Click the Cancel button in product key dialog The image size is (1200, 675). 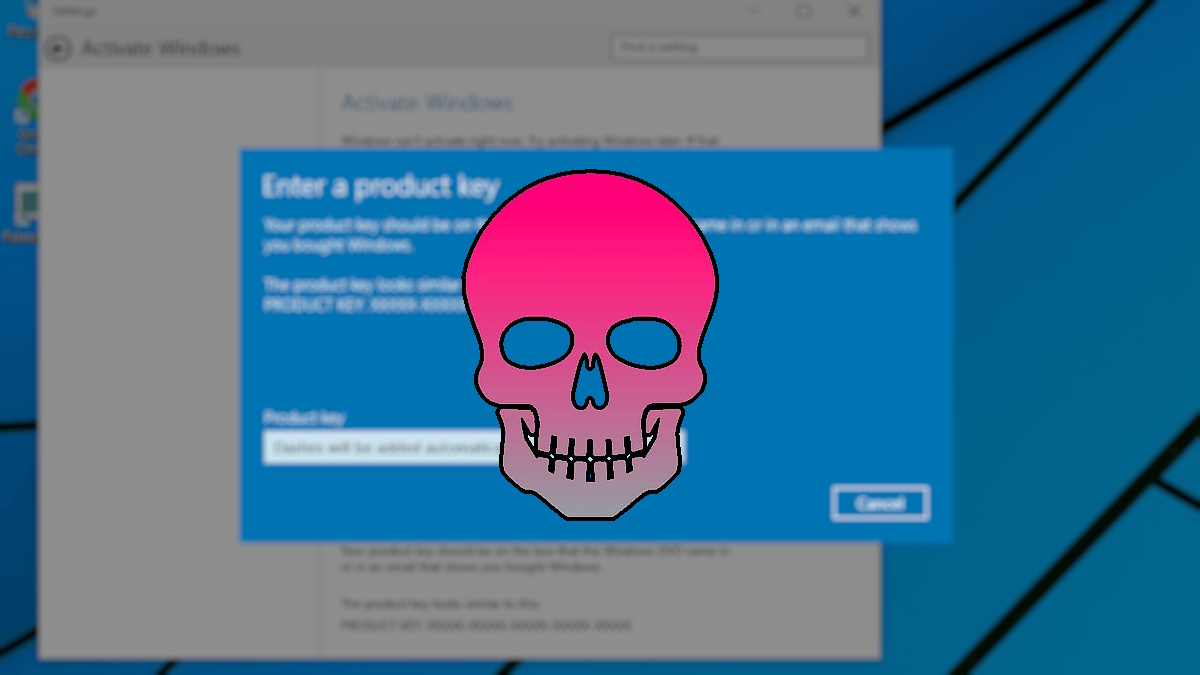pos(880,503)
